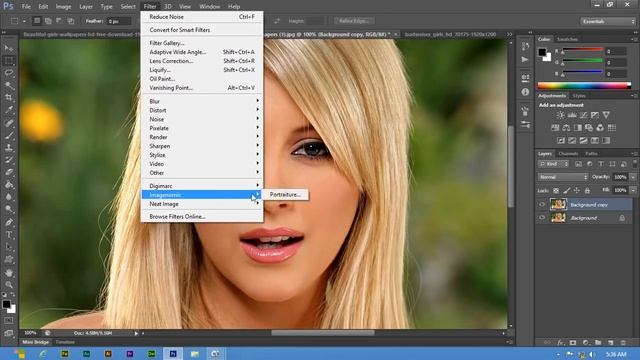This screenshot has width=640, height=360.
Task: Toggle lock position
Action: [577, 191]
